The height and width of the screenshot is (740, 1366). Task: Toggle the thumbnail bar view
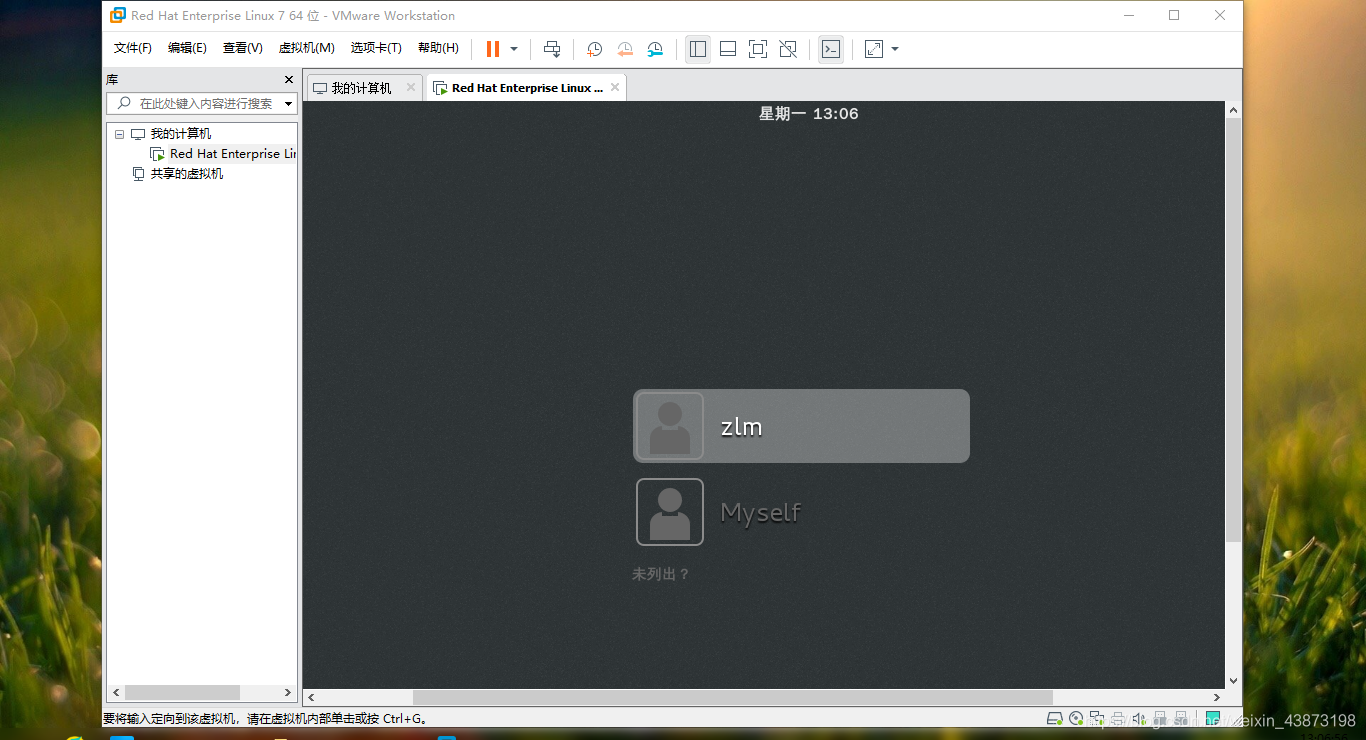[x=728, y=49]
